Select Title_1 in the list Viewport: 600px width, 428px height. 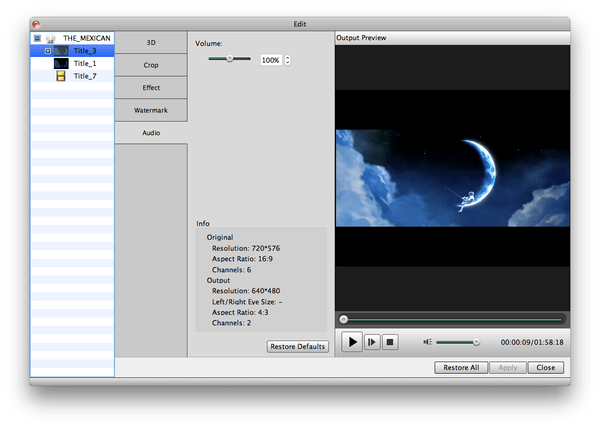[72, 63]
